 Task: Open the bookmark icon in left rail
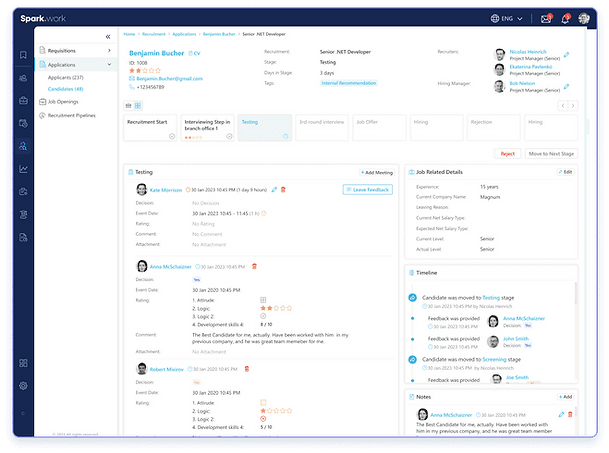(23, 55)
